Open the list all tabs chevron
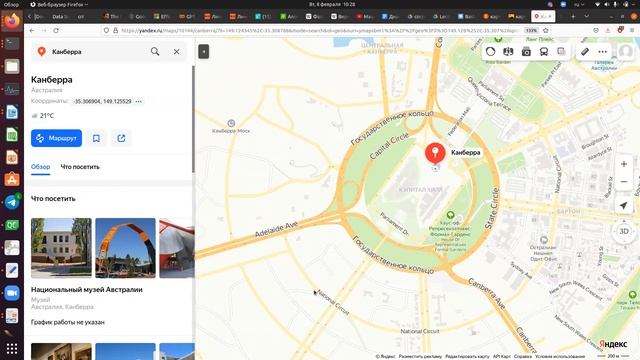 [x=587, y=16]
